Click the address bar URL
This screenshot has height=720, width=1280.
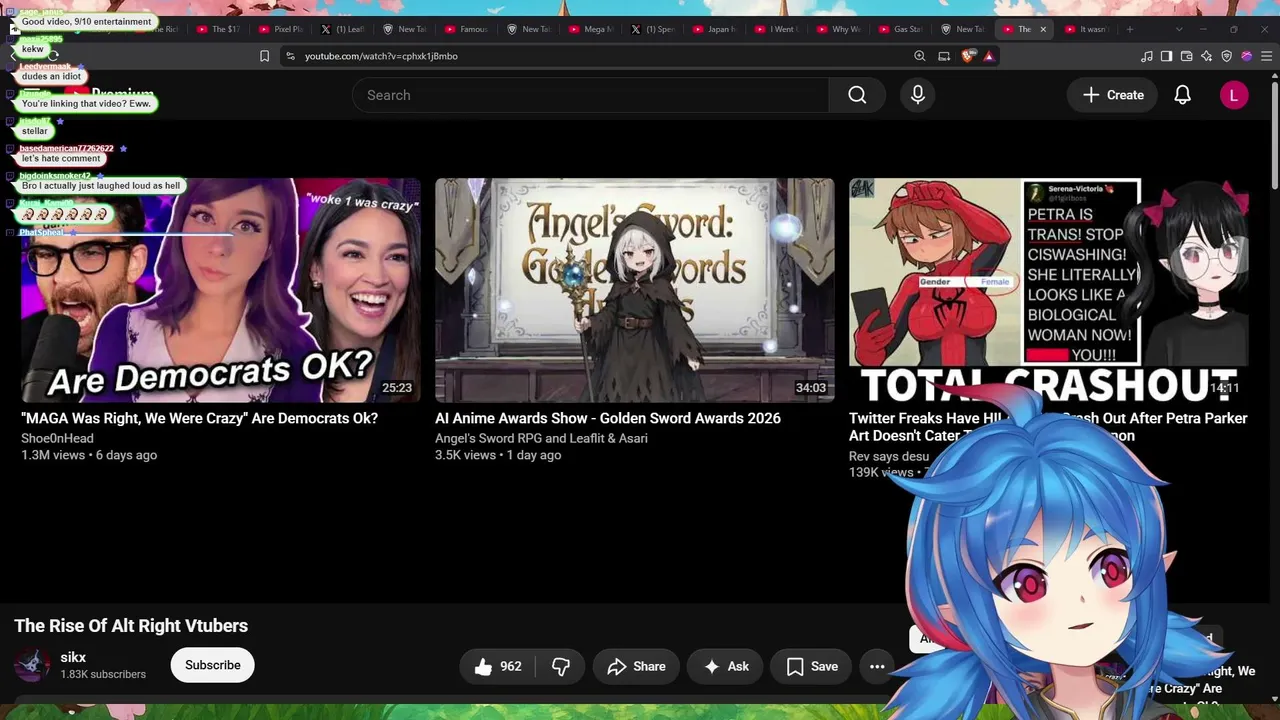381,56
